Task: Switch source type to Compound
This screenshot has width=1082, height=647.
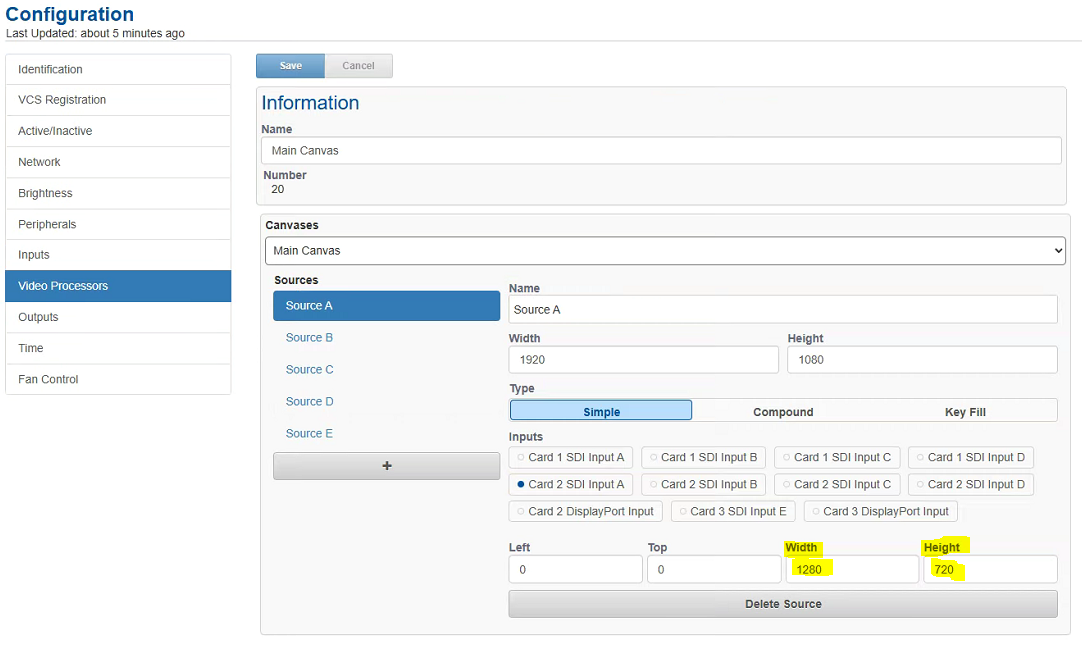Action: [783, 411]
